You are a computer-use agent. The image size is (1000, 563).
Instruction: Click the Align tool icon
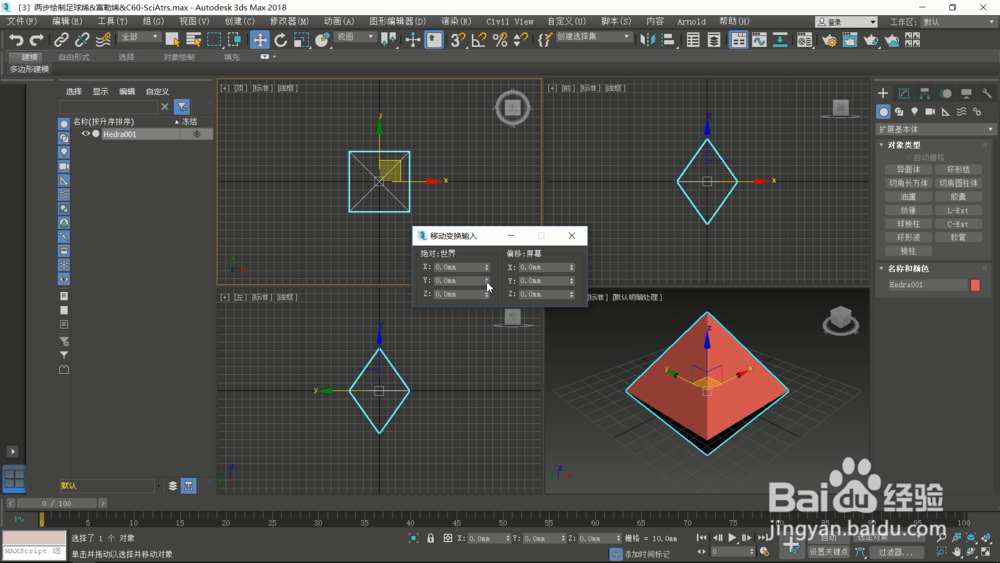(668, 40)
